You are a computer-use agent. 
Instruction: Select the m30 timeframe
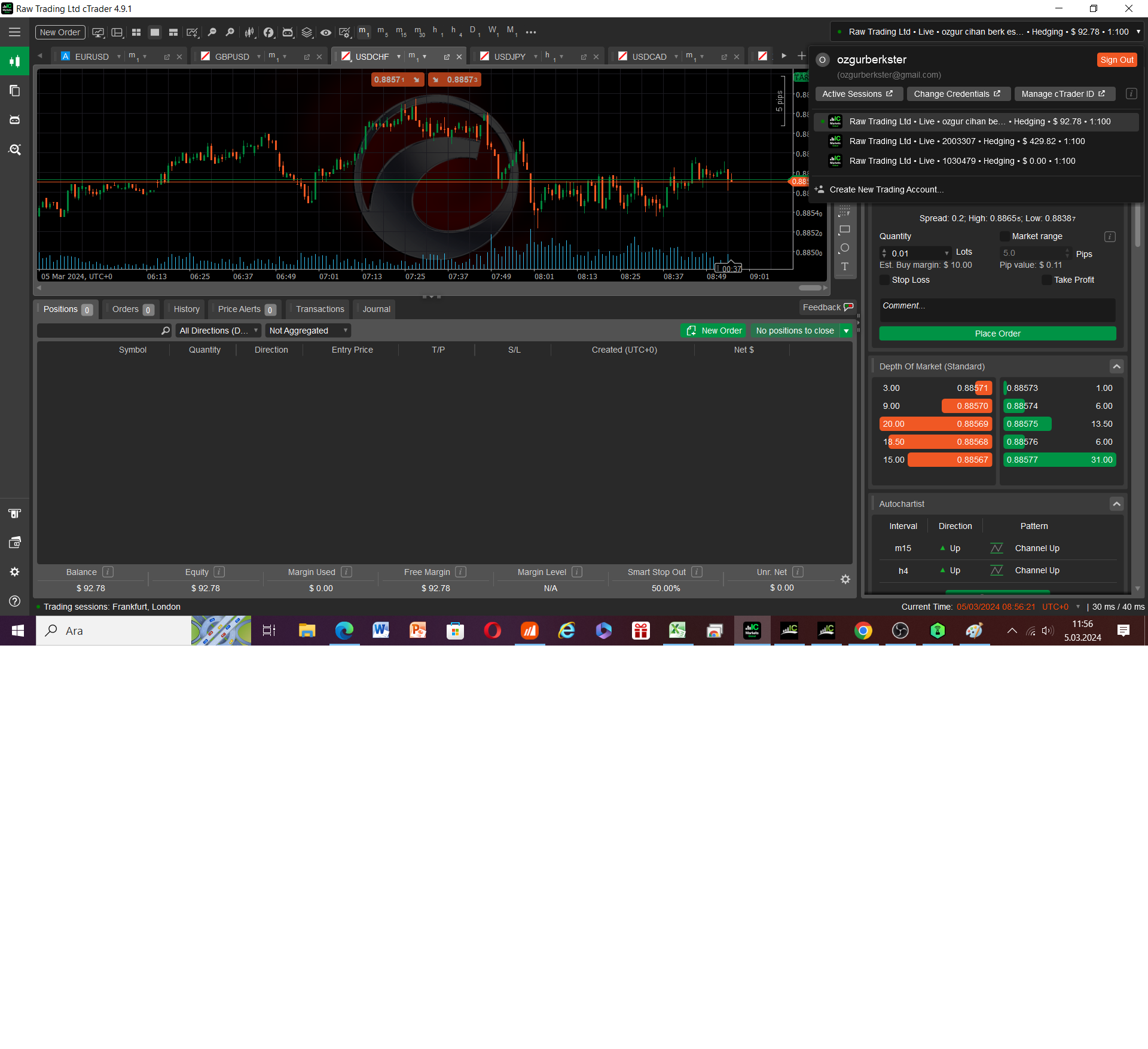pyautogui.click(x=420, y=31)
